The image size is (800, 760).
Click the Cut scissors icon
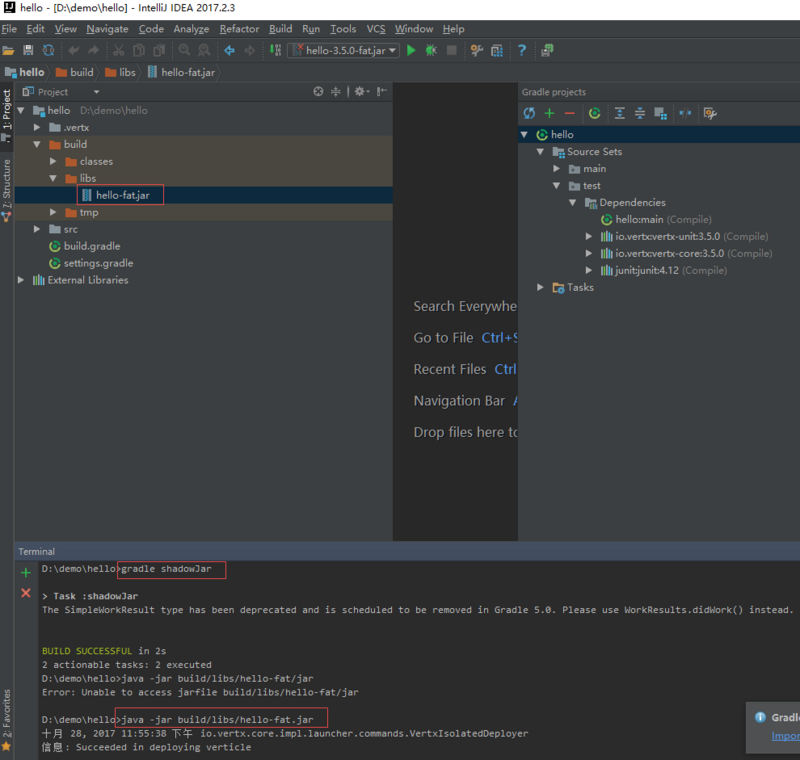tap(118, 50)
